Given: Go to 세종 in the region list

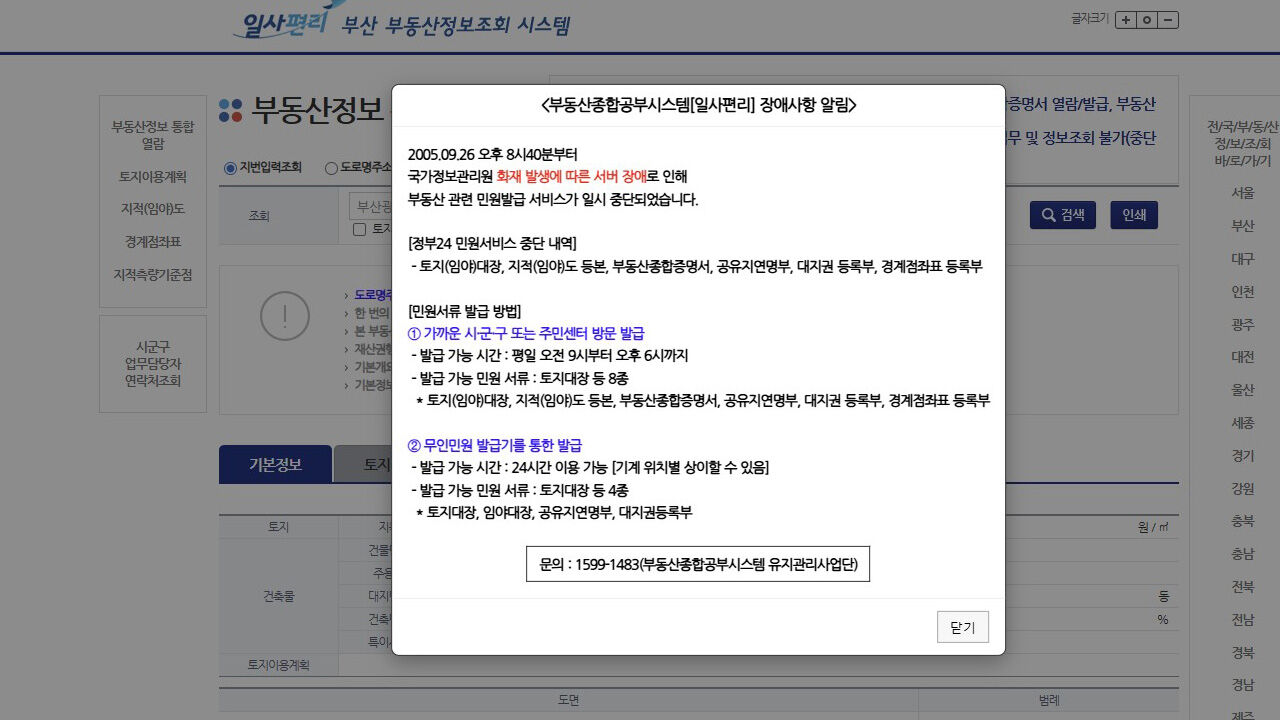Looking at the screenshot, I should coord(1243,423).
